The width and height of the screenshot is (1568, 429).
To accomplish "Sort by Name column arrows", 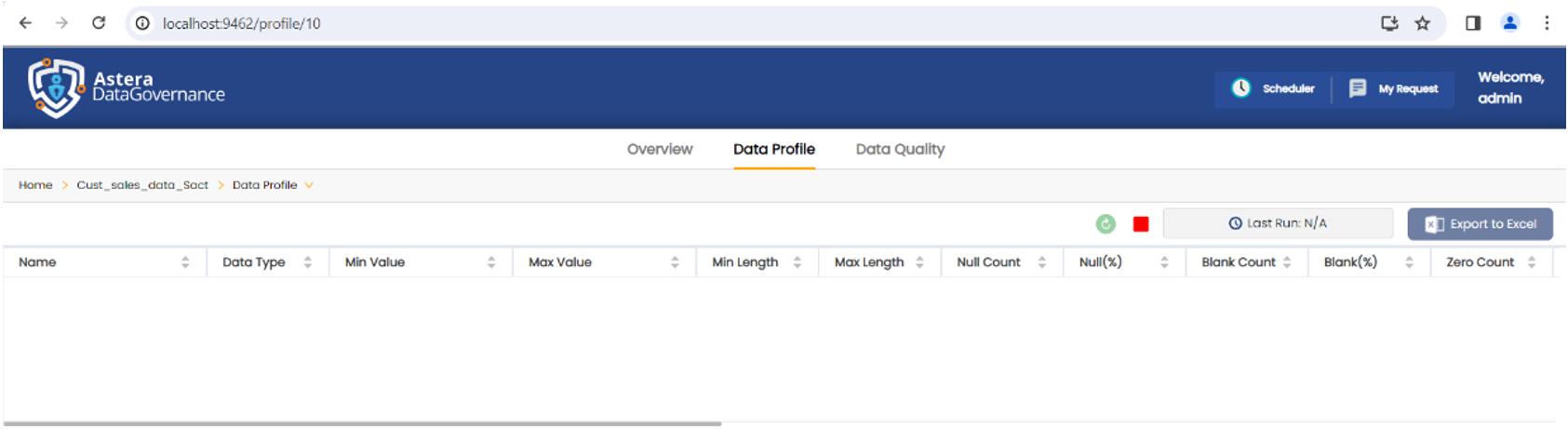I will coord(185,262).
